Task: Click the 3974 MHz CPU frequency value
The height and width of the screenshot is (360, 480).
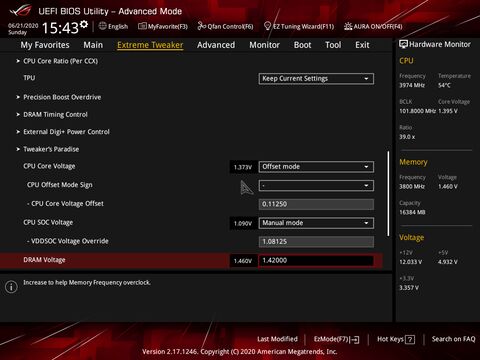Action: click(412, 85)
